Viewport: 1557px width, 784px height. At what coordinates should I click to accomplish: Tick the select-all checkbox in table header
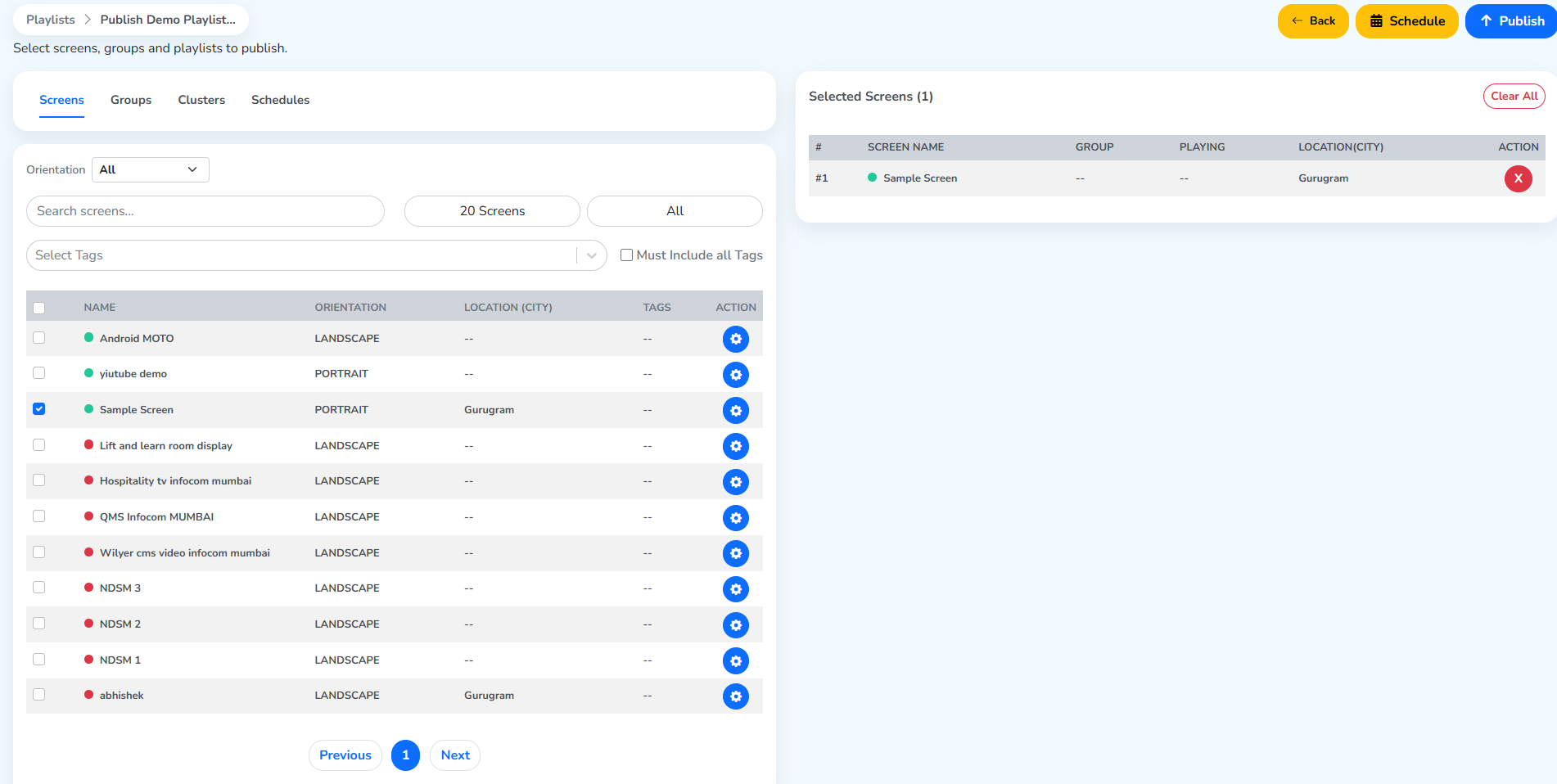[x=38, y=308]
